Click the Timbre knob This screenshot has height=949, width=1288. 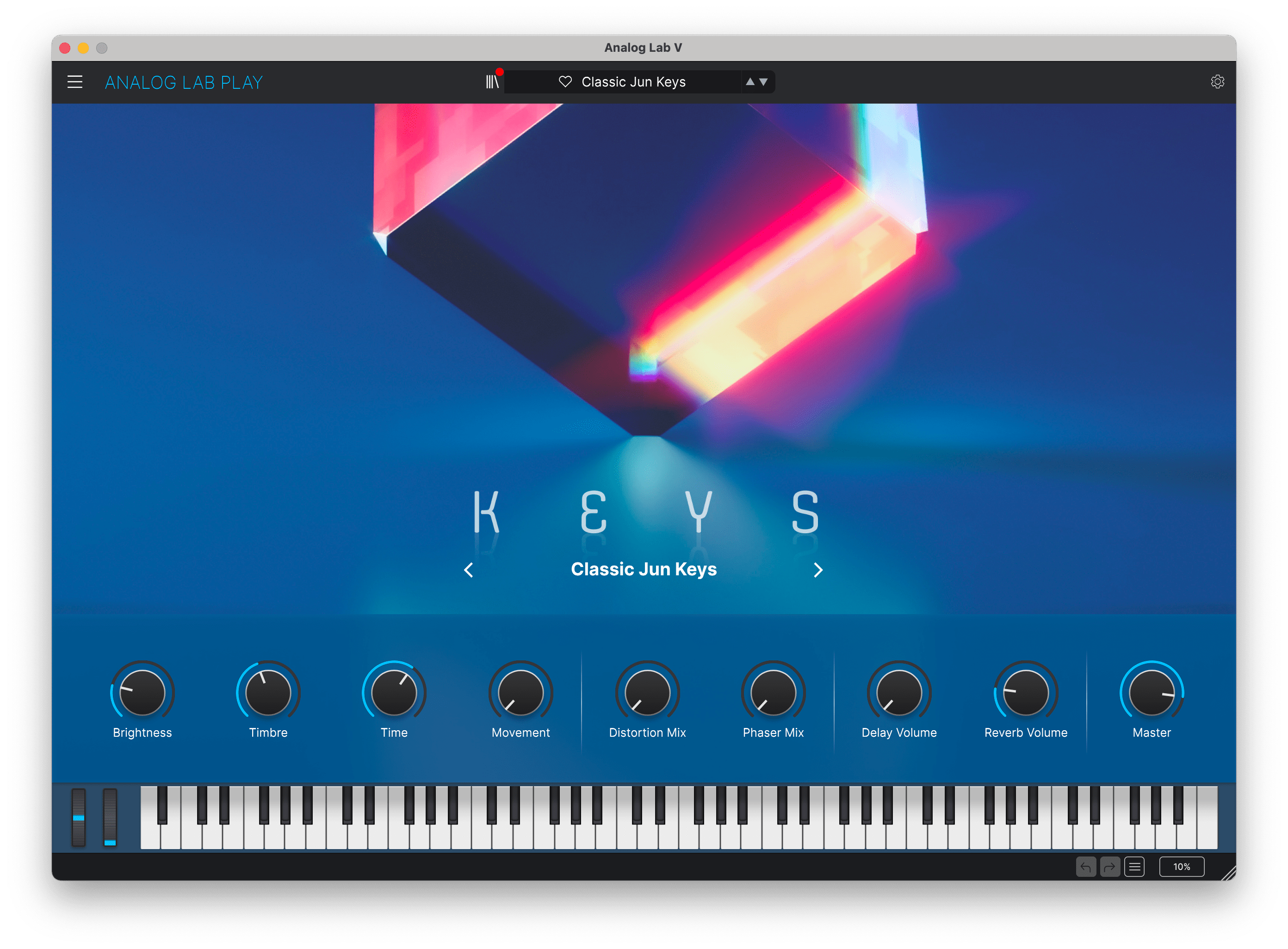pos(268,692)
